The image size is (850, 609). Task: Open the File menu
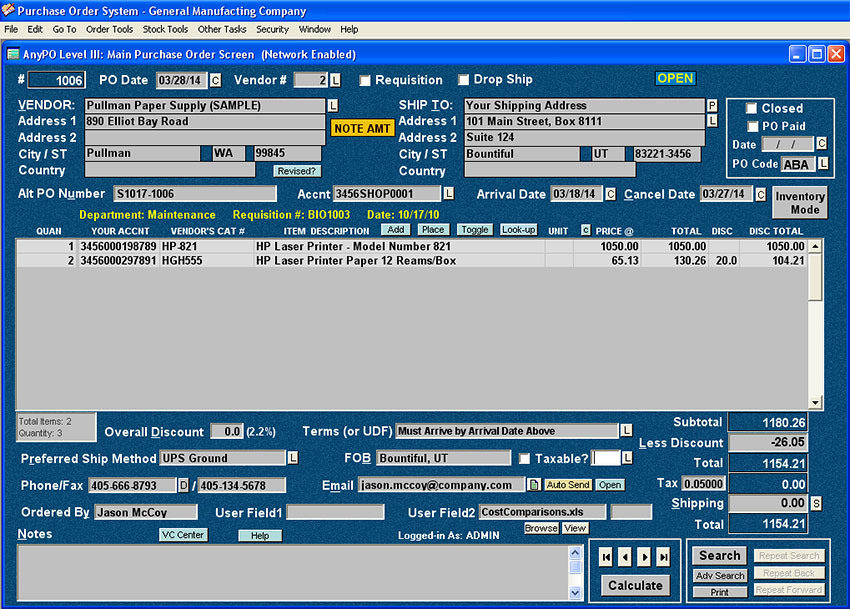[11, 29]
